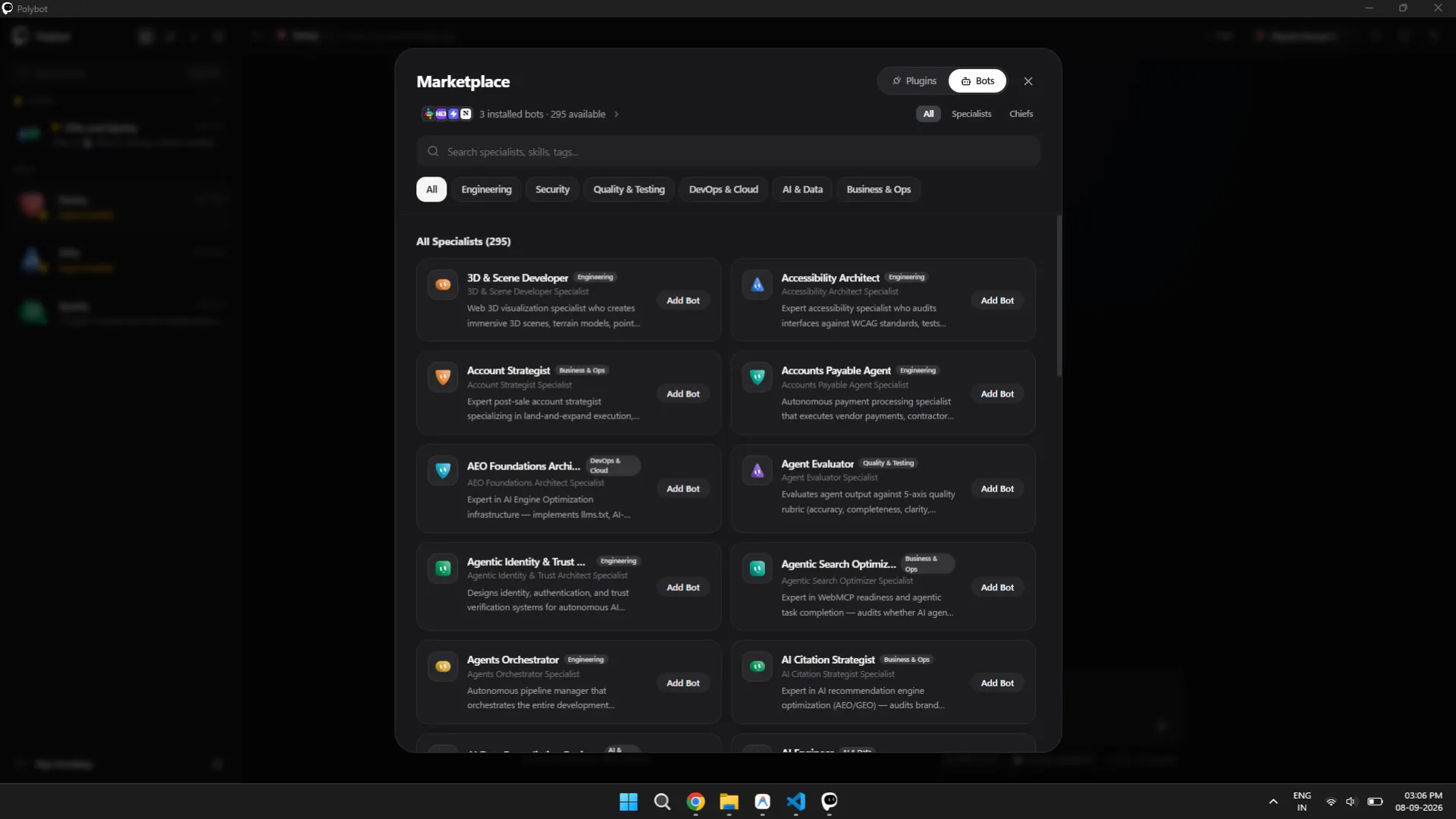This screenshot has width=1456, height=819.
Task: Filter by Business & Ops category
Action: 878,190
